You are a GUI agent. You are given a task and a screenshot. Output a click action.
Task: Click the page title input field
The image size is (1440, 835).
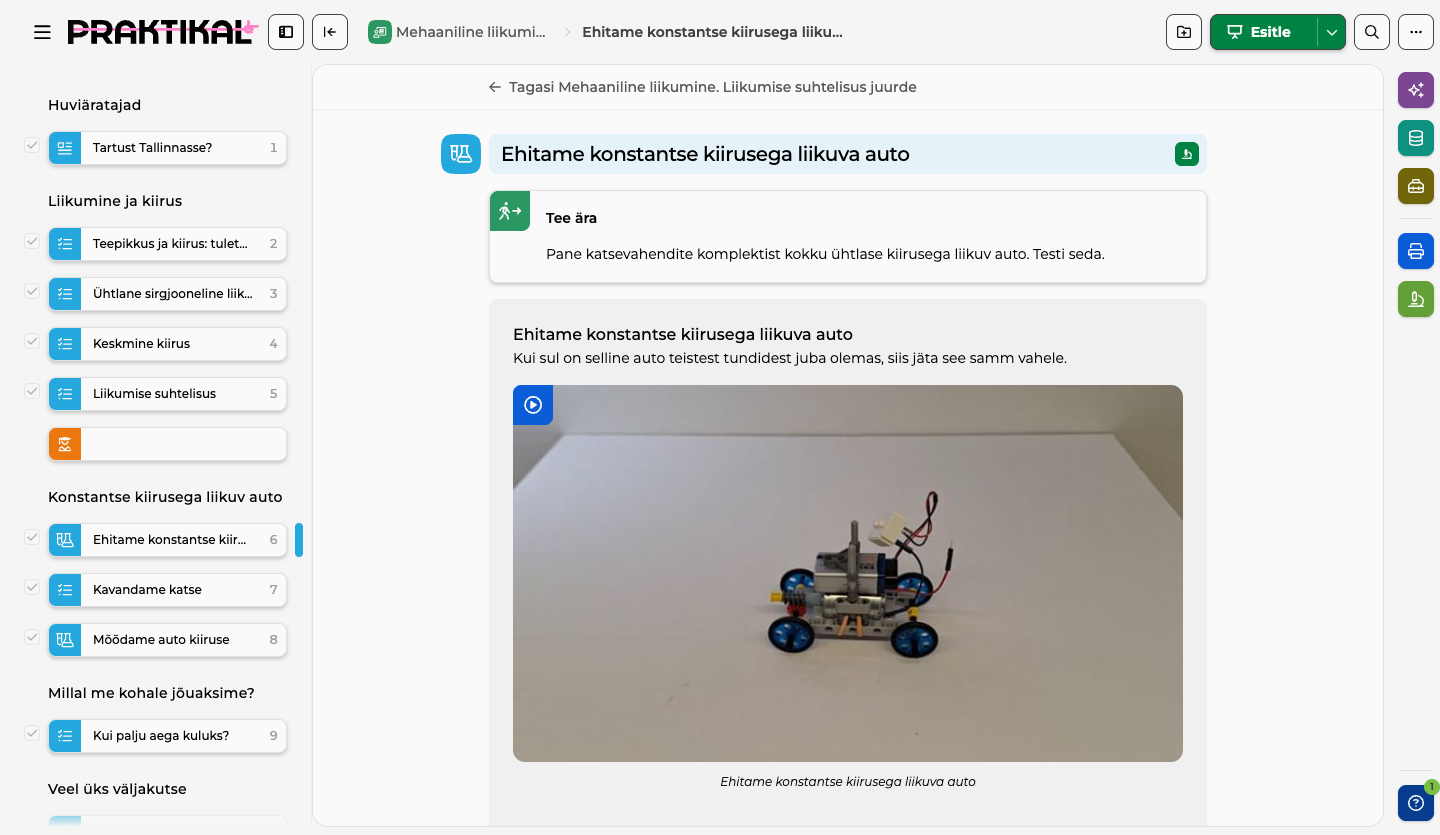[848, 154]
